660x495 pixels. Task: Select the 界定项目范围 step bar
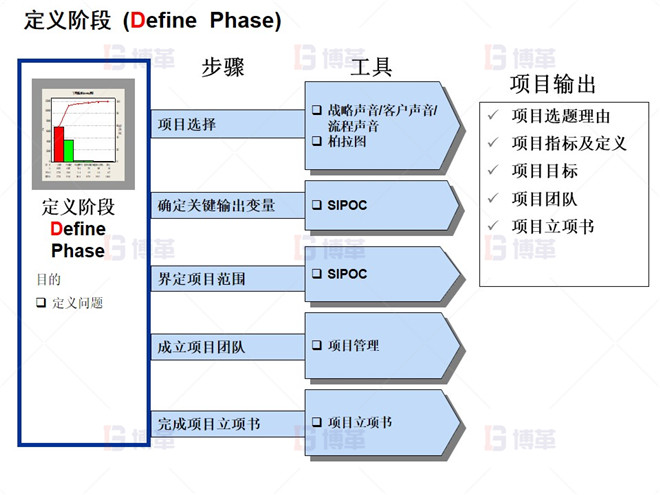226,277
